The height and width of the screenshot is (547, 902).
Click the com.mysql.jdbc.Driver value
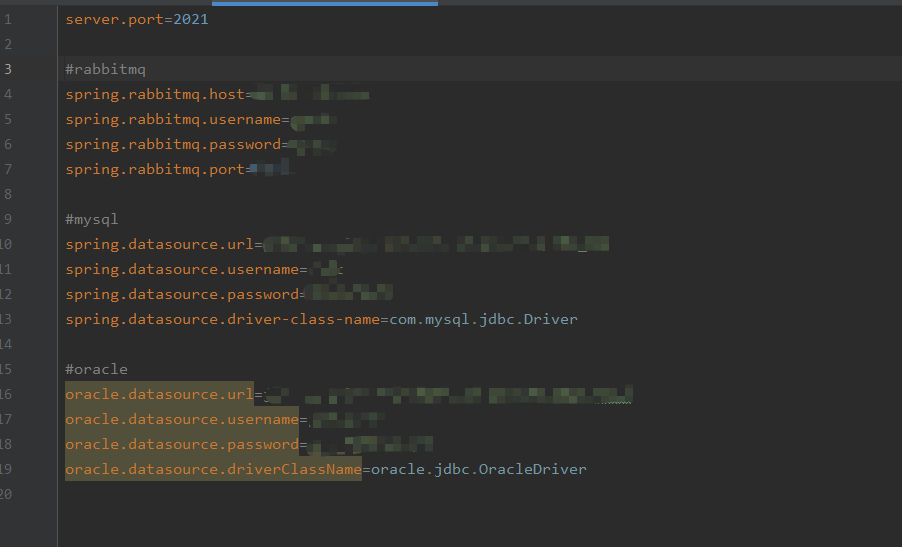click(x=484, y=319)
